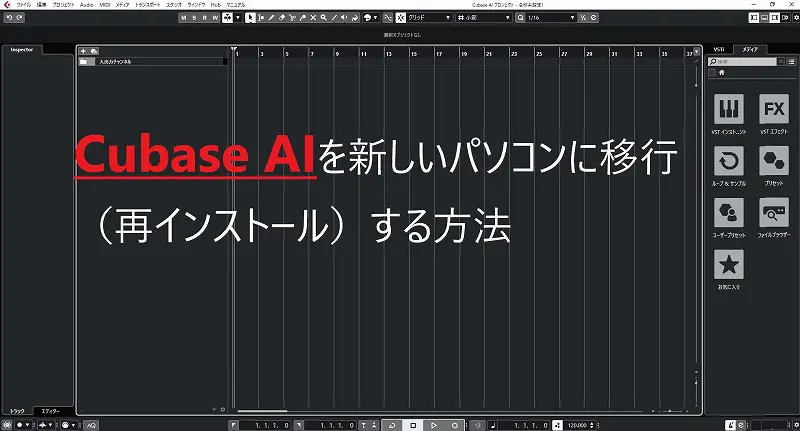Toggle the M mute state button

(184, 17)
